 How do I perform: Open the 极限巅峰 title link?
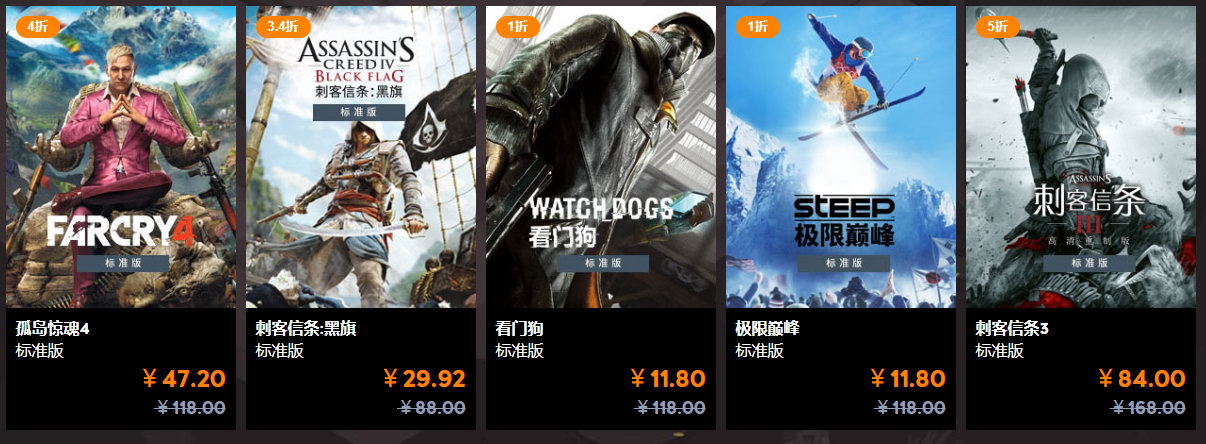click(767, 328)
